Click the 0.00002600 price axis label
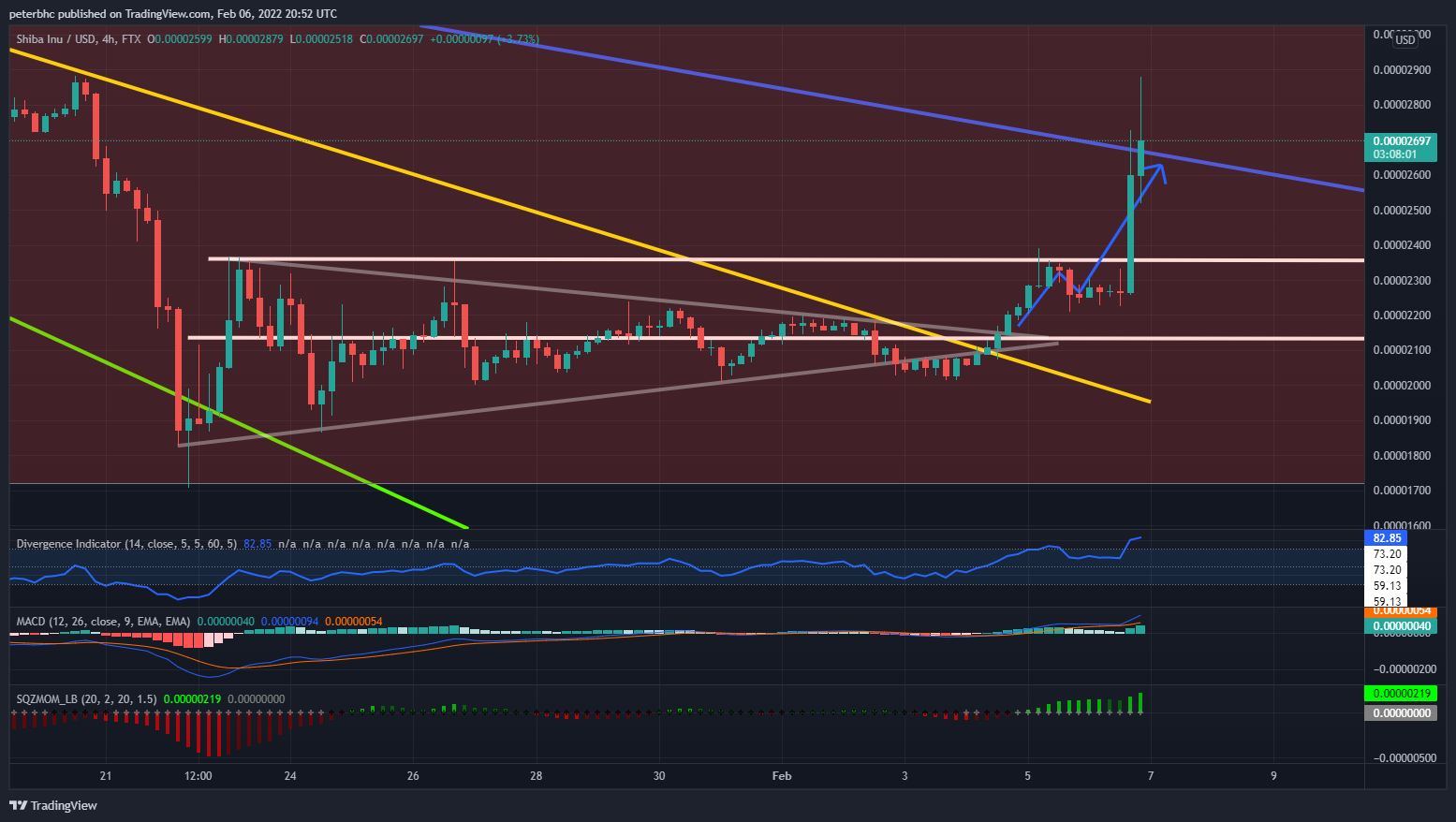The image size is (1456, 822). coord(1402,175)
